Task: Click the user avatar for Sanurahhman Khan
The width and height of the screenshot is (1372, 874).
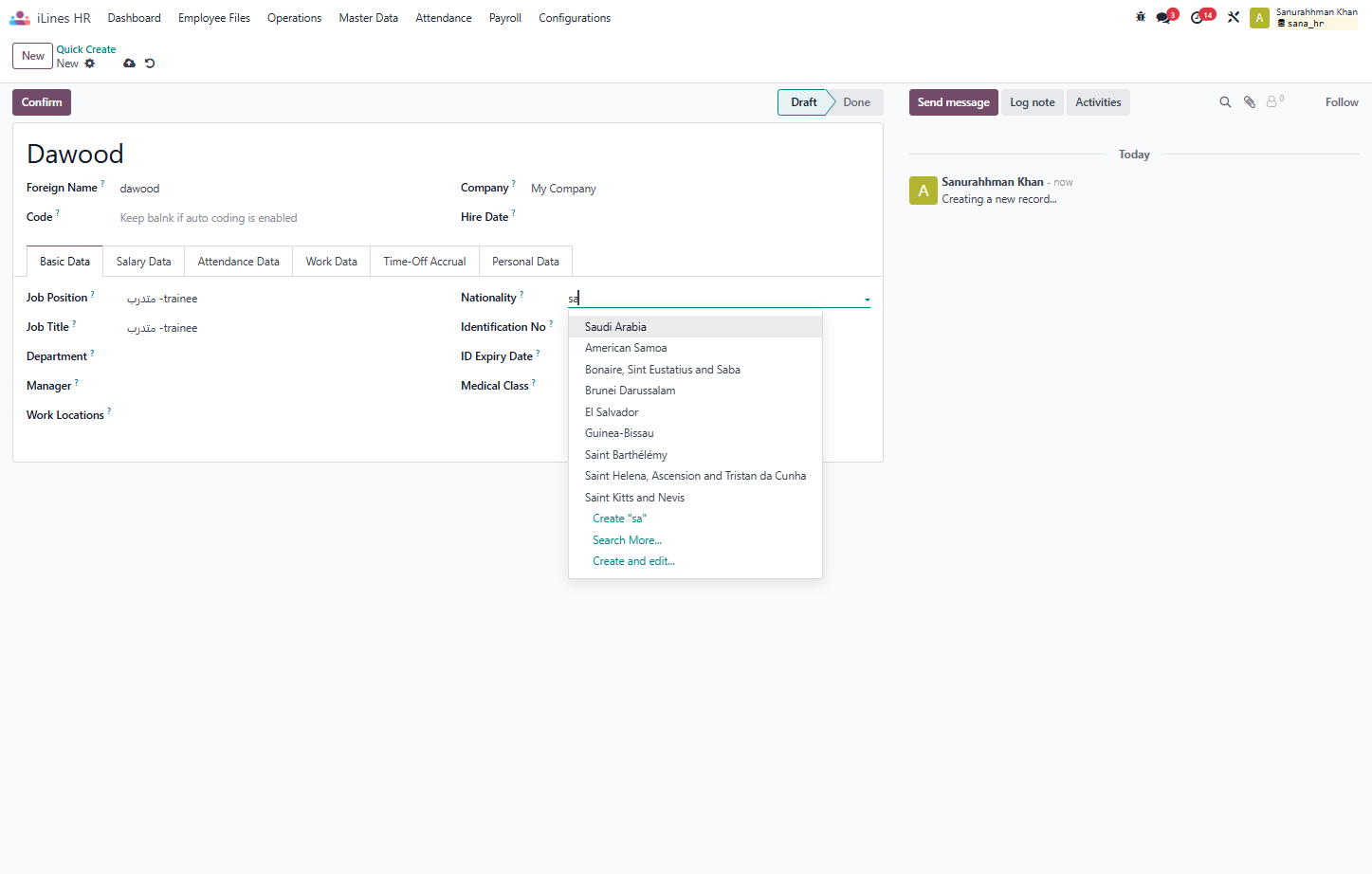Action: point(1259,18)
